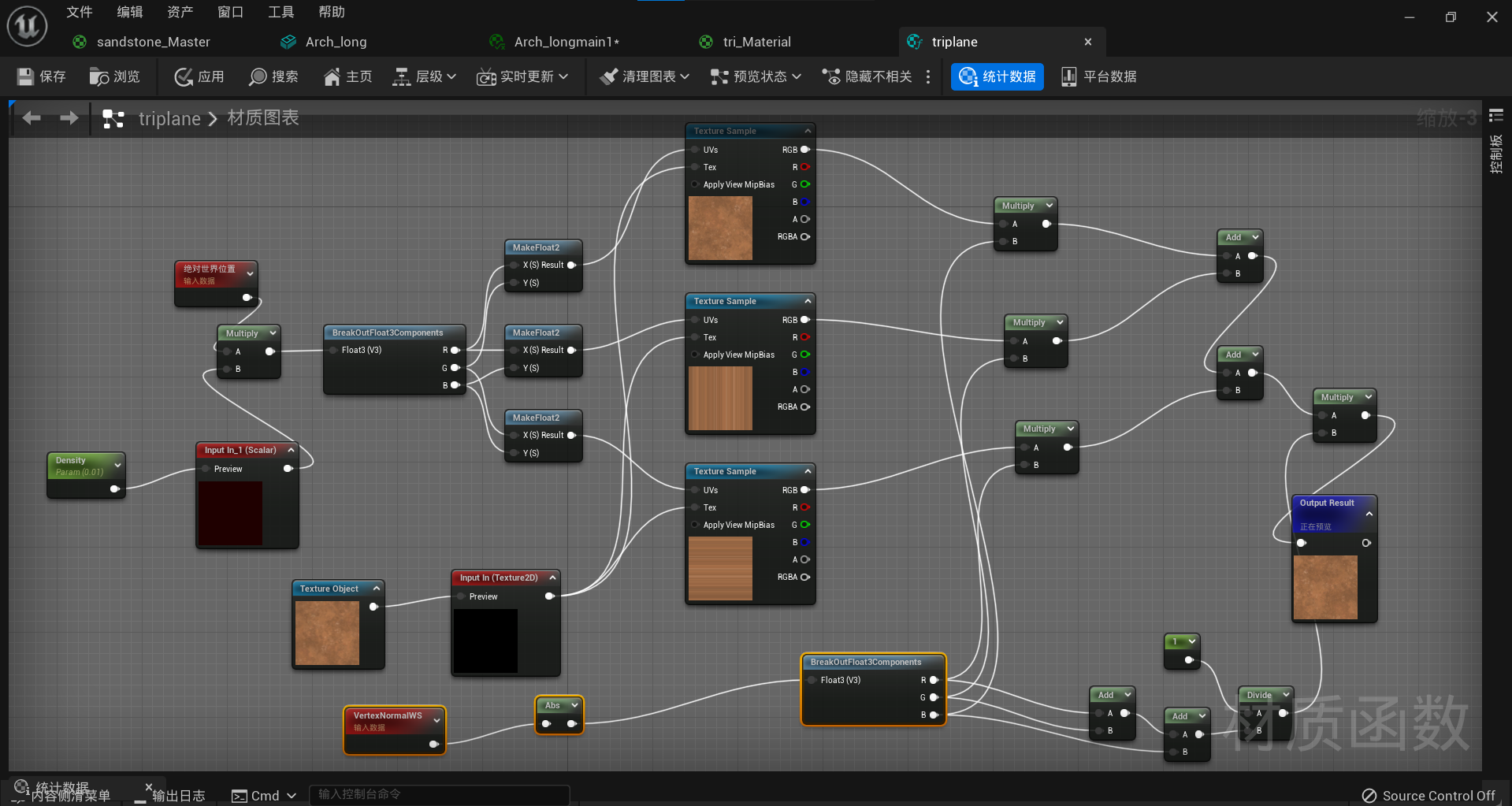Switch to the tri_Material tab
Viewport: 1512px width, 806px height.
point(746,42)
